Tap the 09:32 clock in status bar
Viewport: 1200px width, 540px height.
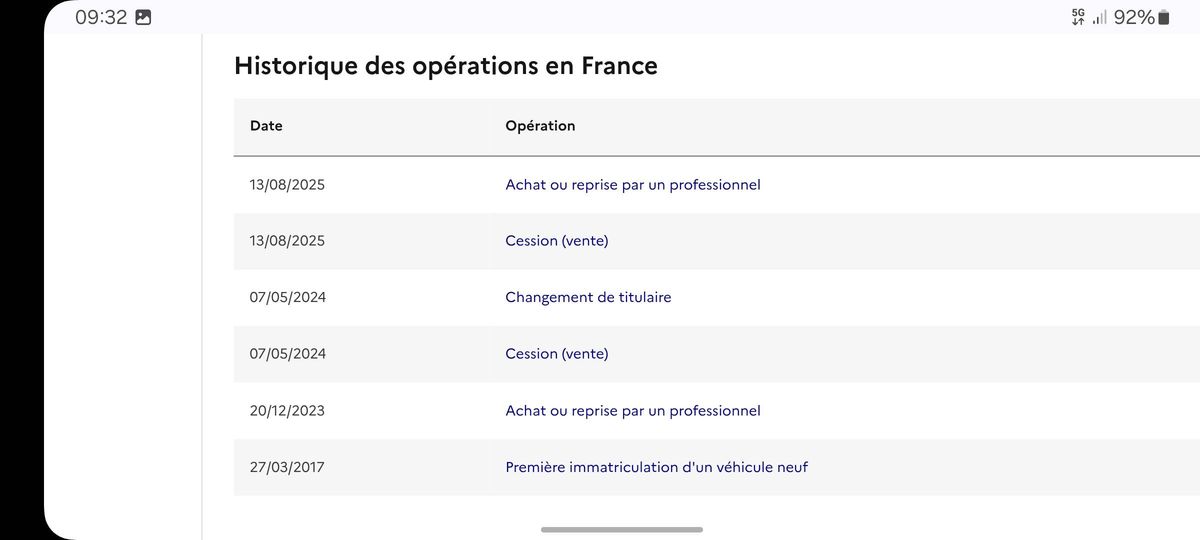101,17
